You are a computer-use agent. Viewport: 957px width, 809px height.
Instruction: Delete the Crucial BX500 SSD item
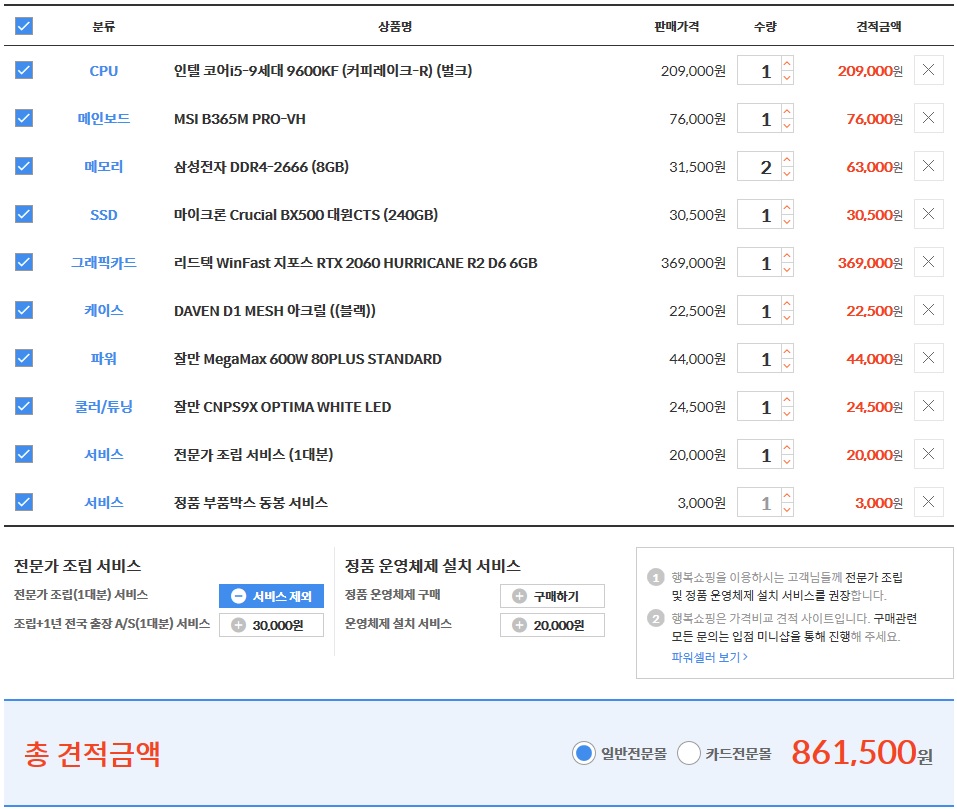pos(928,214)
